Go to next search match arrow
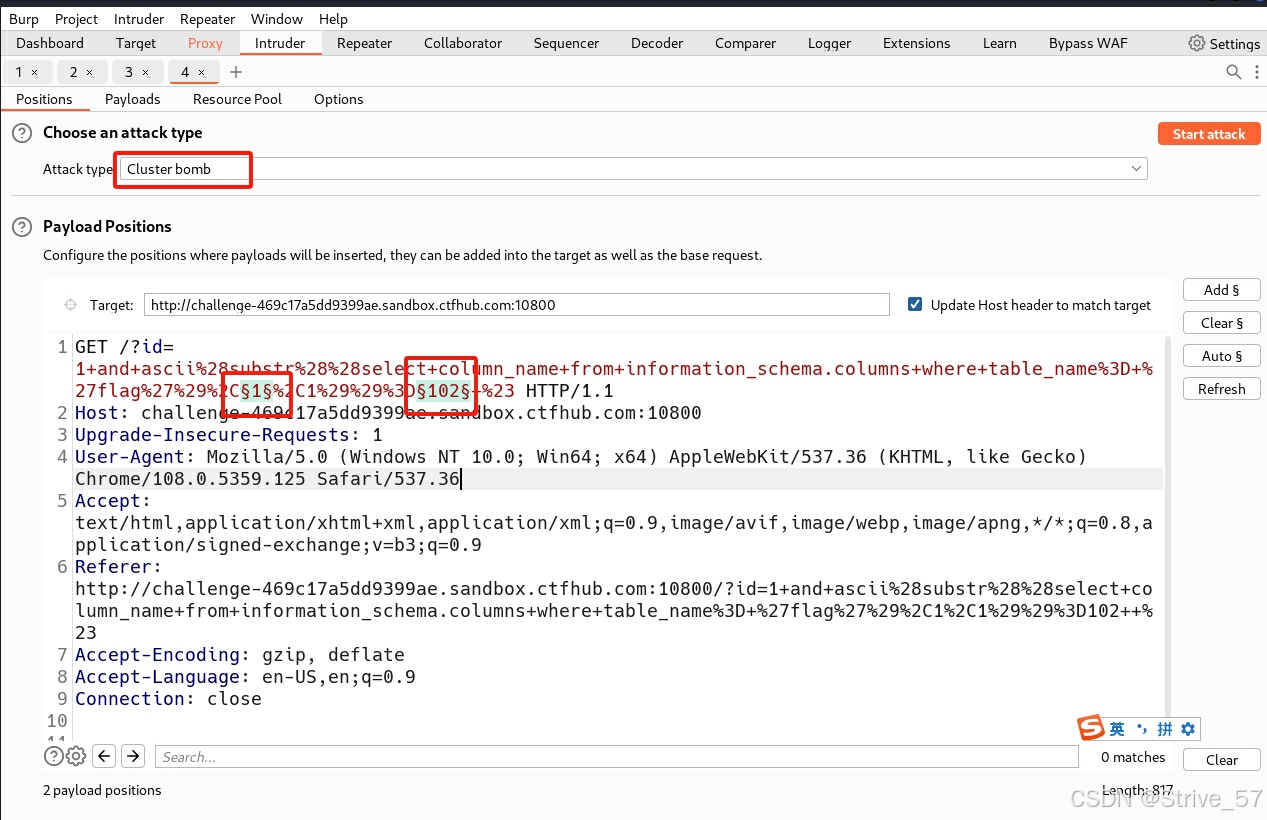This screenshot has height=820, width=1267. pos(134,756)
